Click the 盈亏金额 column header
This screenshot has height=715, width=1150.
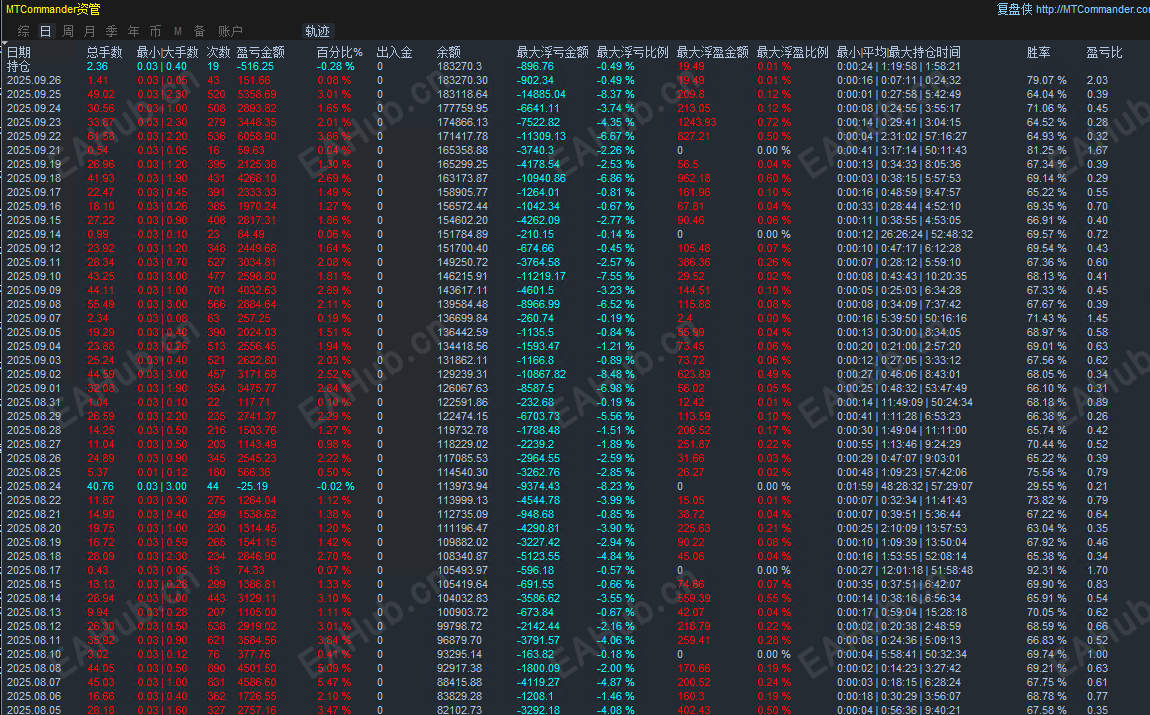coord(260,52)
